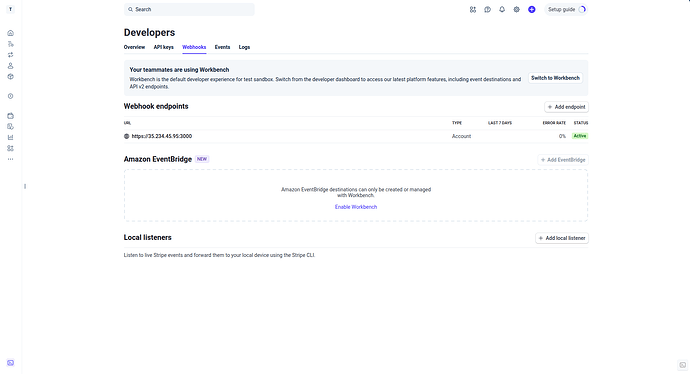Click Add endpoint button
The height and width of the screenshot is (374, 690).
tap(566, 107)
